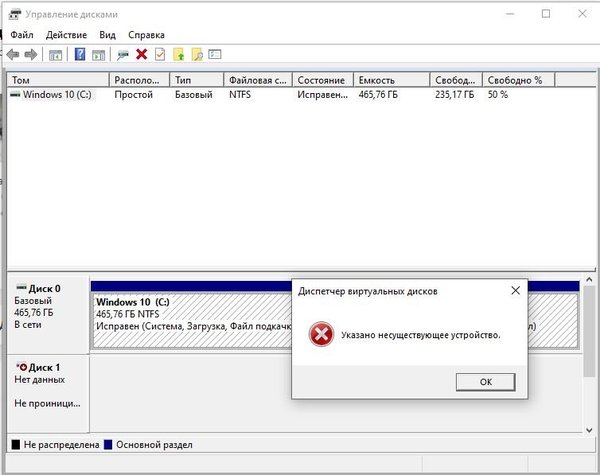Sort by the Файловая с... column header
This screenshot has width=600, height=475.
click(x=258, y=80)
